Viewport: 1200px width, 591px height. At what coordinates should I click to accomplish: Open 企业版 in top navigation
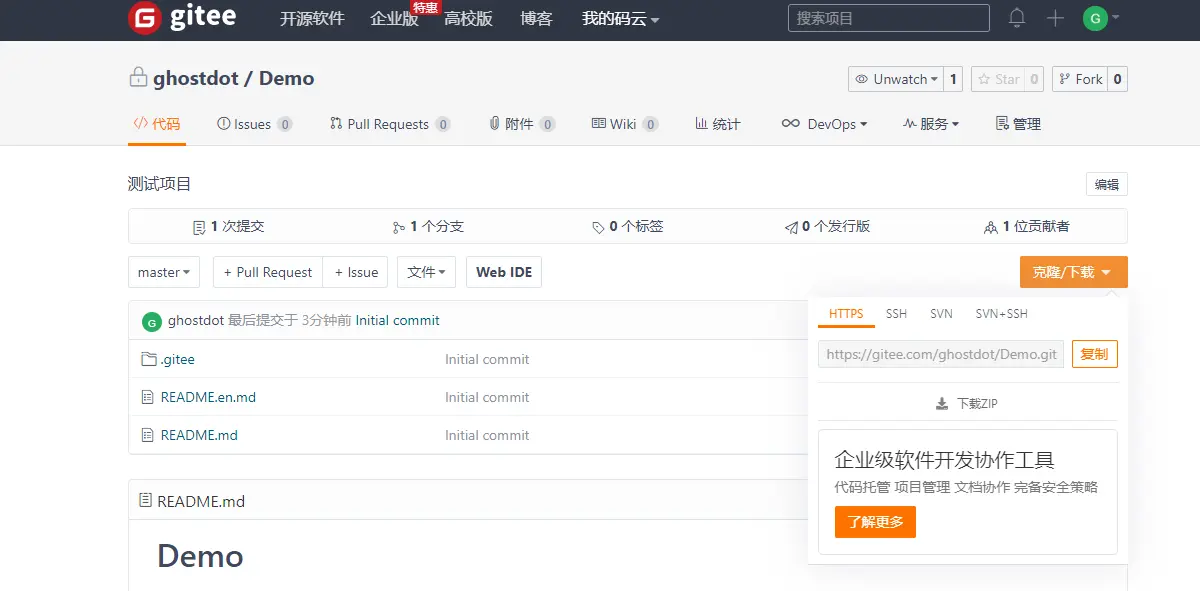(x=394, y=19)
